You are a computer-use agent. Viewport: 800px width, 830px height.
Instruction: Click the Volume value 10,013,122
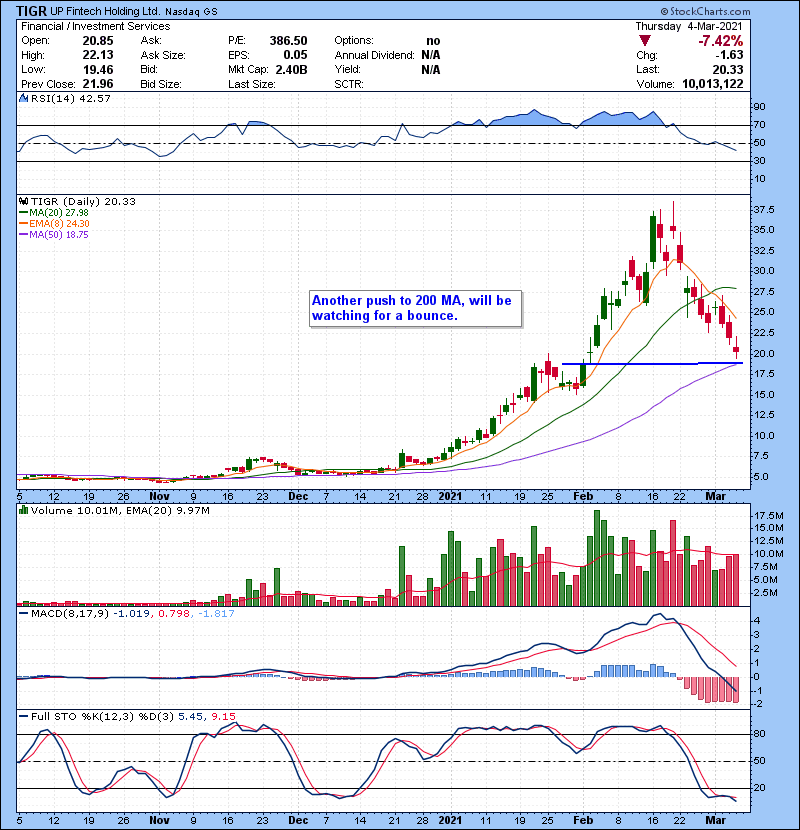tap(713, 84)
